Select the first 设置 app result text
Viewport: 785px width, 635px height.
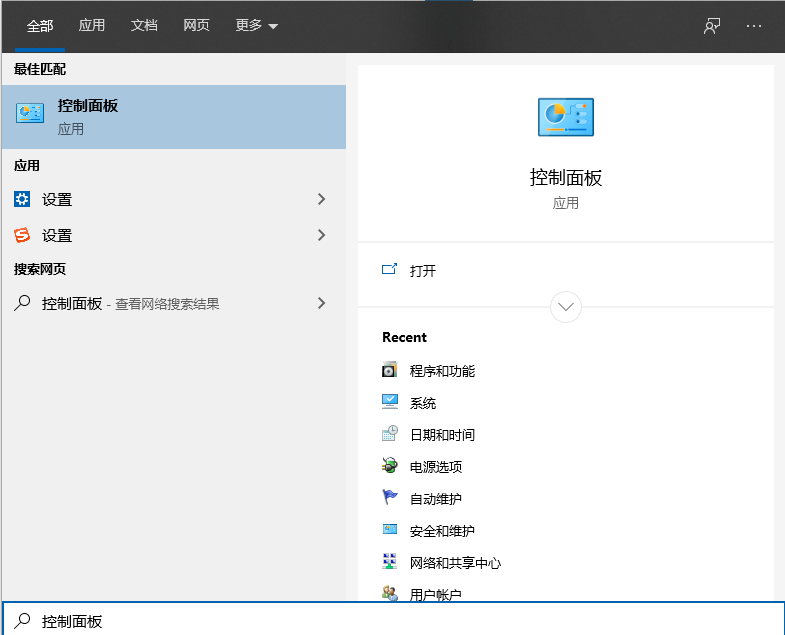[x=57, y=200]
